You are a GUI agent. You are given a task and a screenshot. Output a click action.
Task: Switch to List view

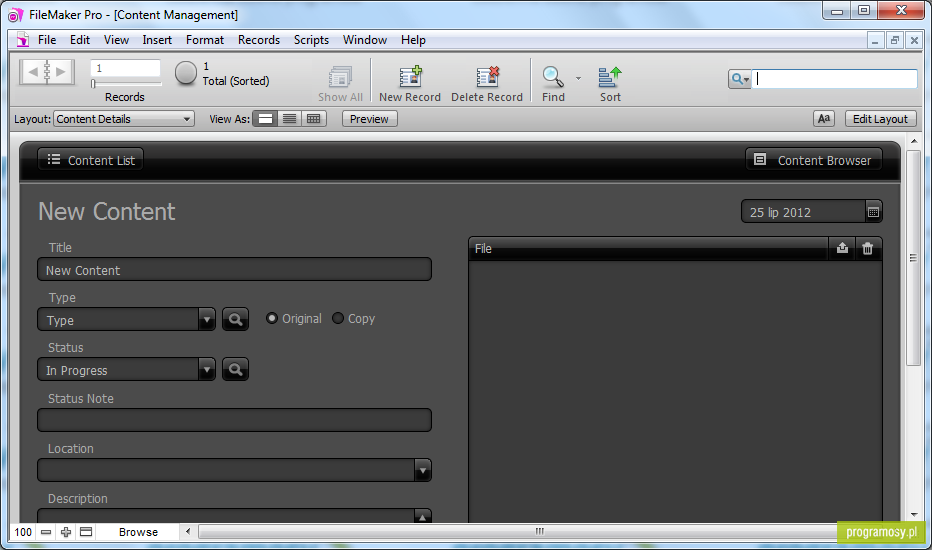(x=289, y=119)
